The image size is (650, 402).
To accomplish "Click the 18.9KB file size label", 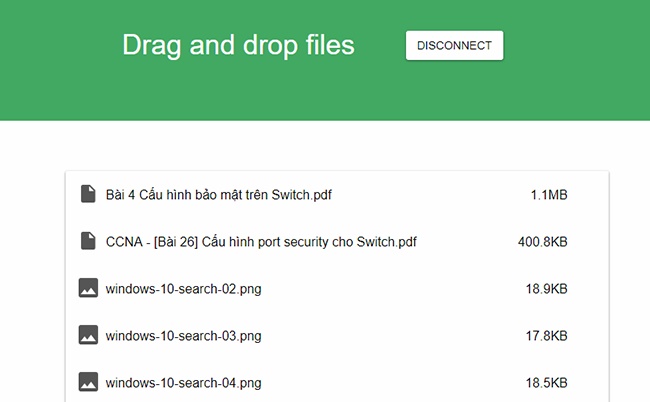I will 546,289.
